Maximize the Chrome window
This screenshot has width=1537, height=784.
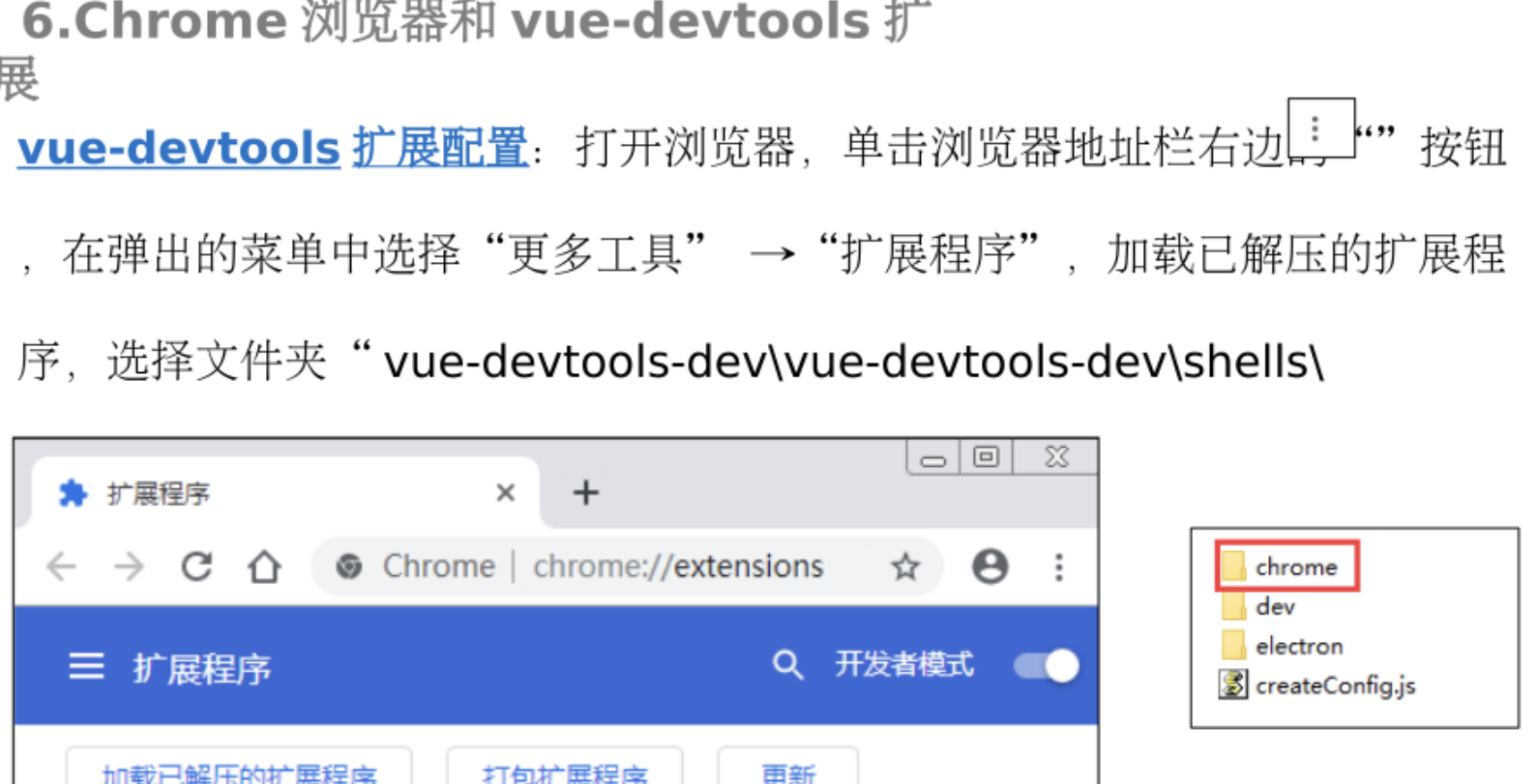[986, 457]
